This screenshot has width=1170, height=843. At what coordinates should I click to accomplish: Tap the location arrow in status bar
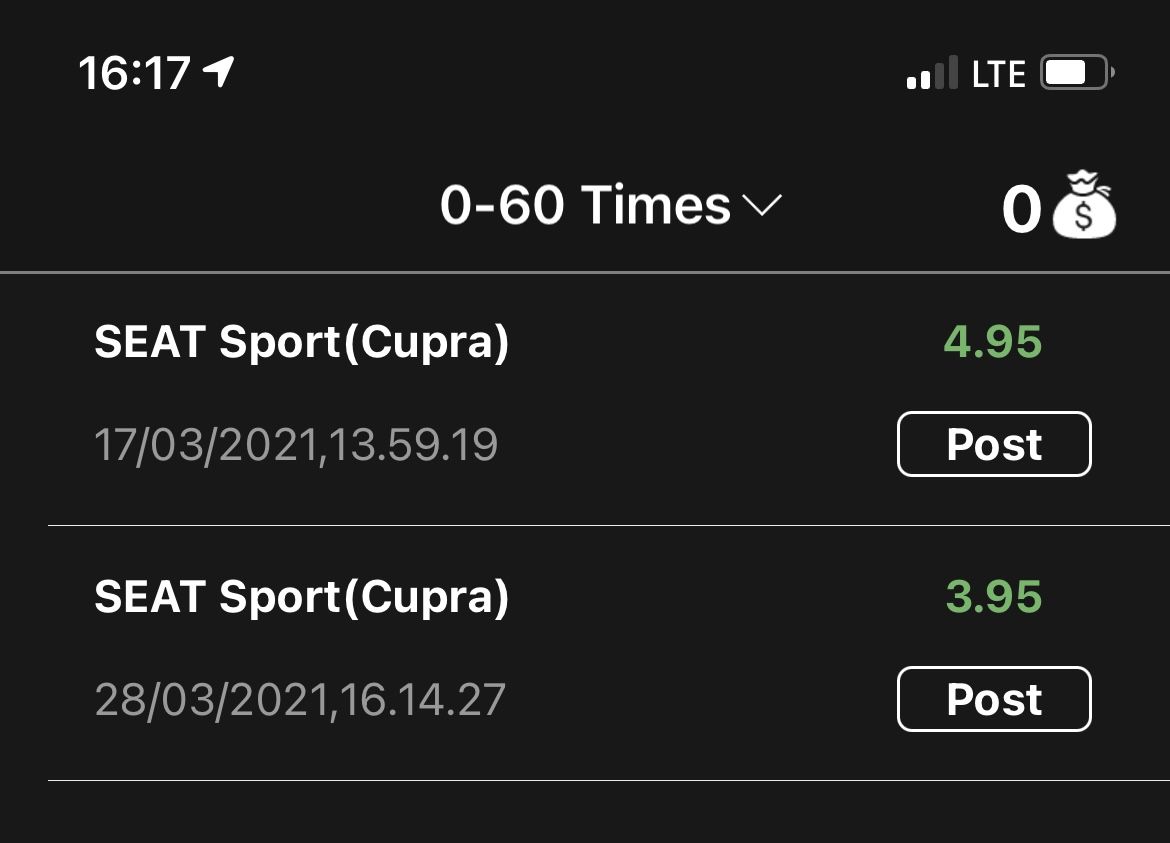[218, 72]
